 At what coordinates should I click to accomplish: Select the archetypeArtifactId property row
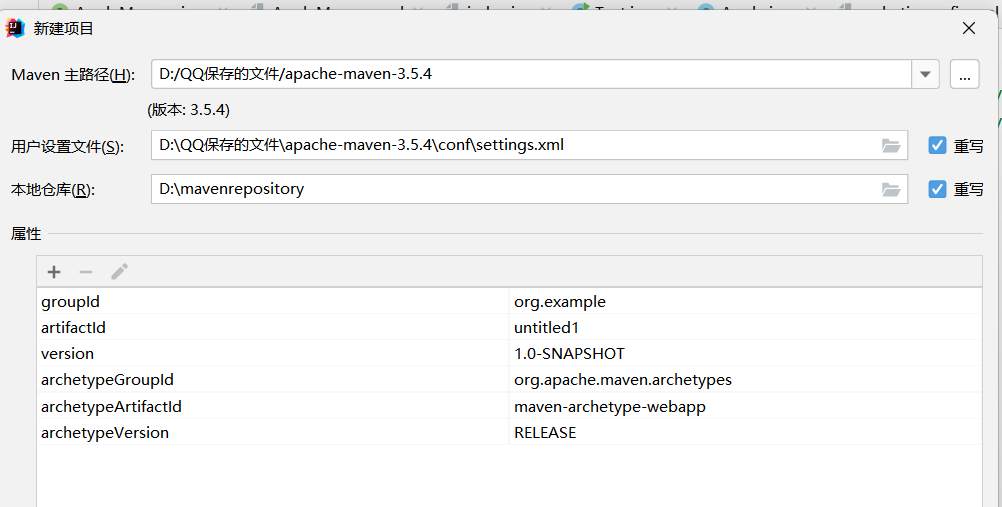[x=509, y=407]
